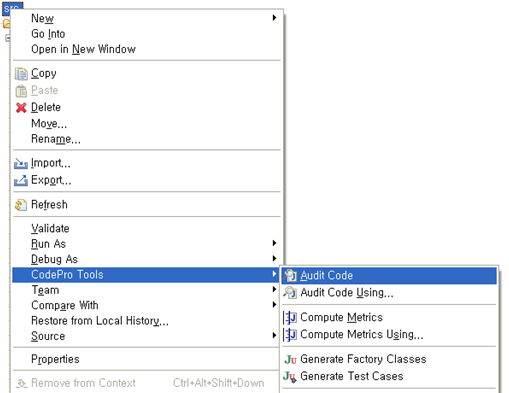Click the Export icon

pos(21,181)
